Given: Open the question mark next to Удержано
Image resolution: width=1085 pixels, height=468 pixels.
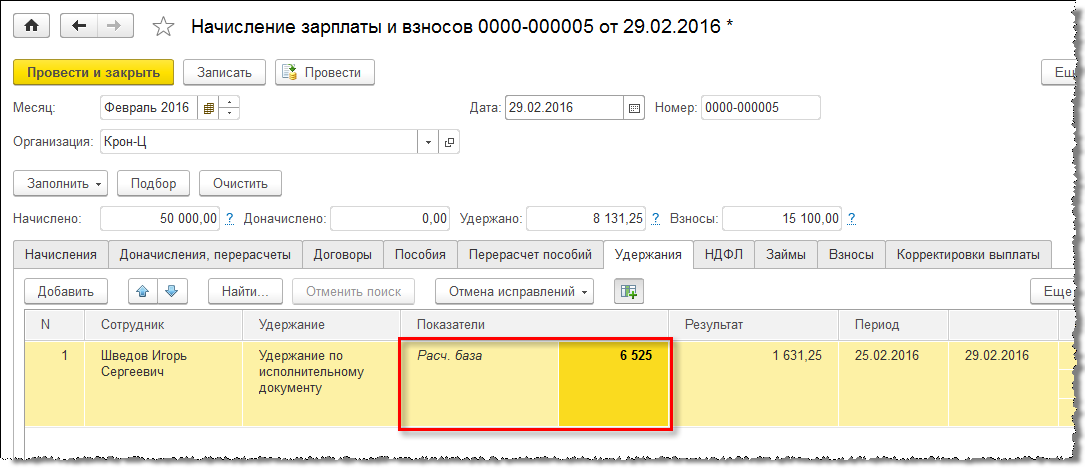Looking at the screenshot, I should coord(655,219).
